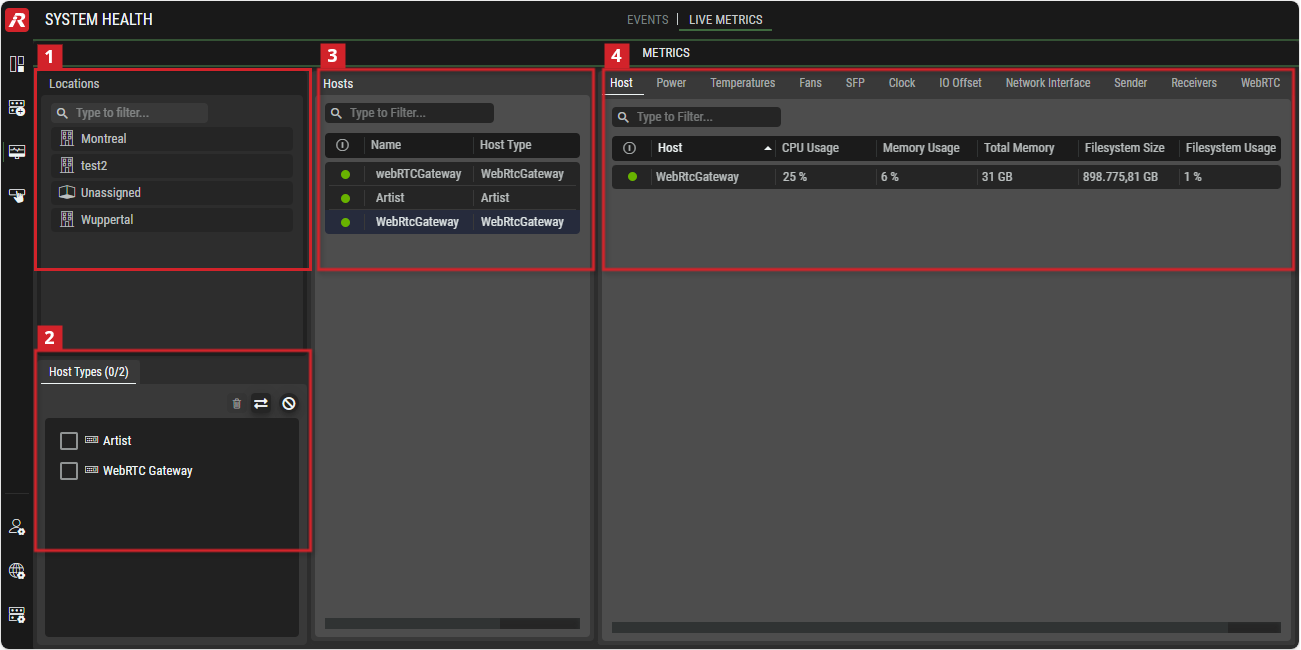Select the Receivers metrics tab
The height and width of the screenshot is (650, 1301).
coord(1194,83)
